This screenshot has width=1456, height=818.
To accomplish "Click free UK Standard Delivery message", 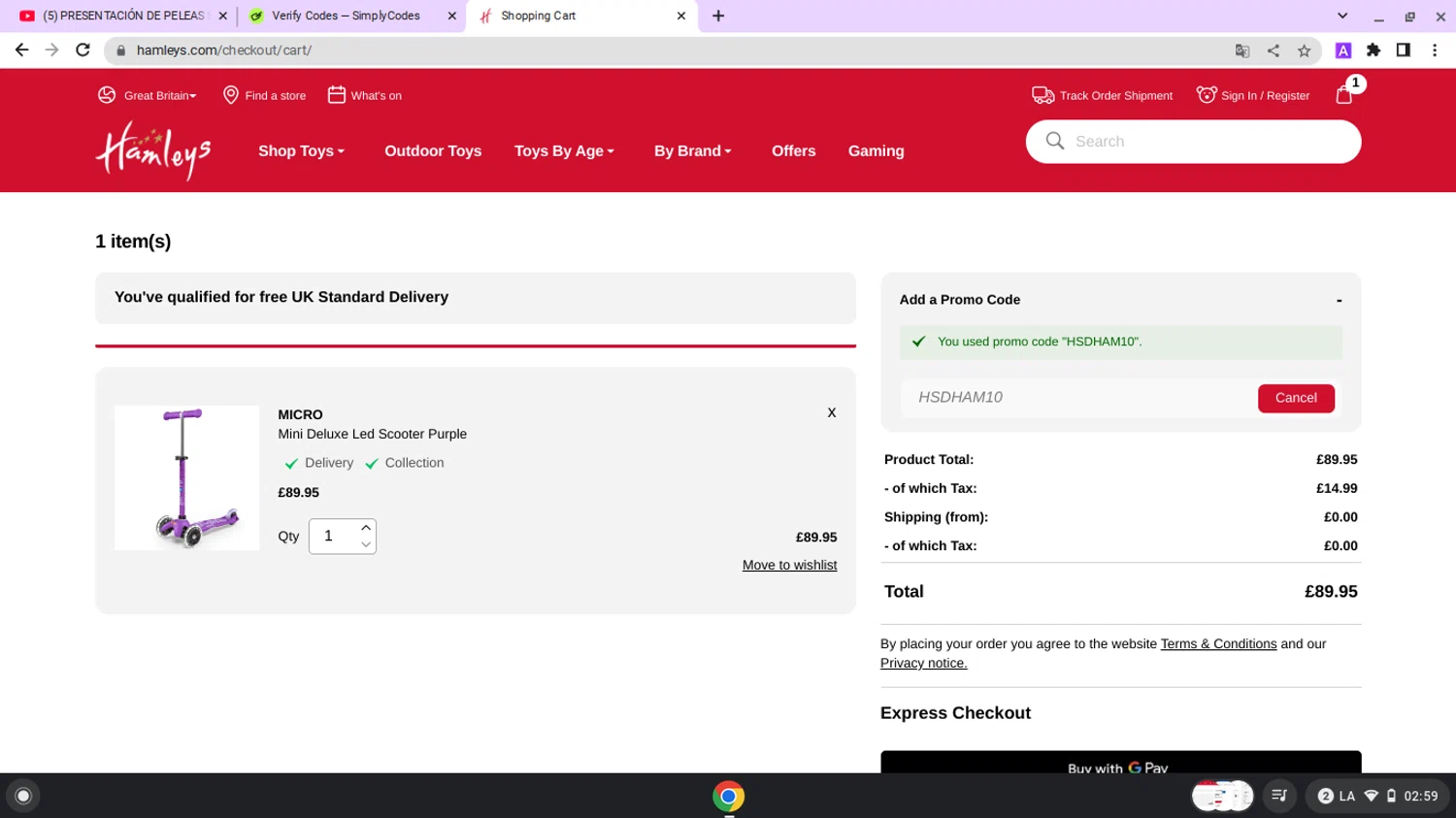I will tap(281, 298).
